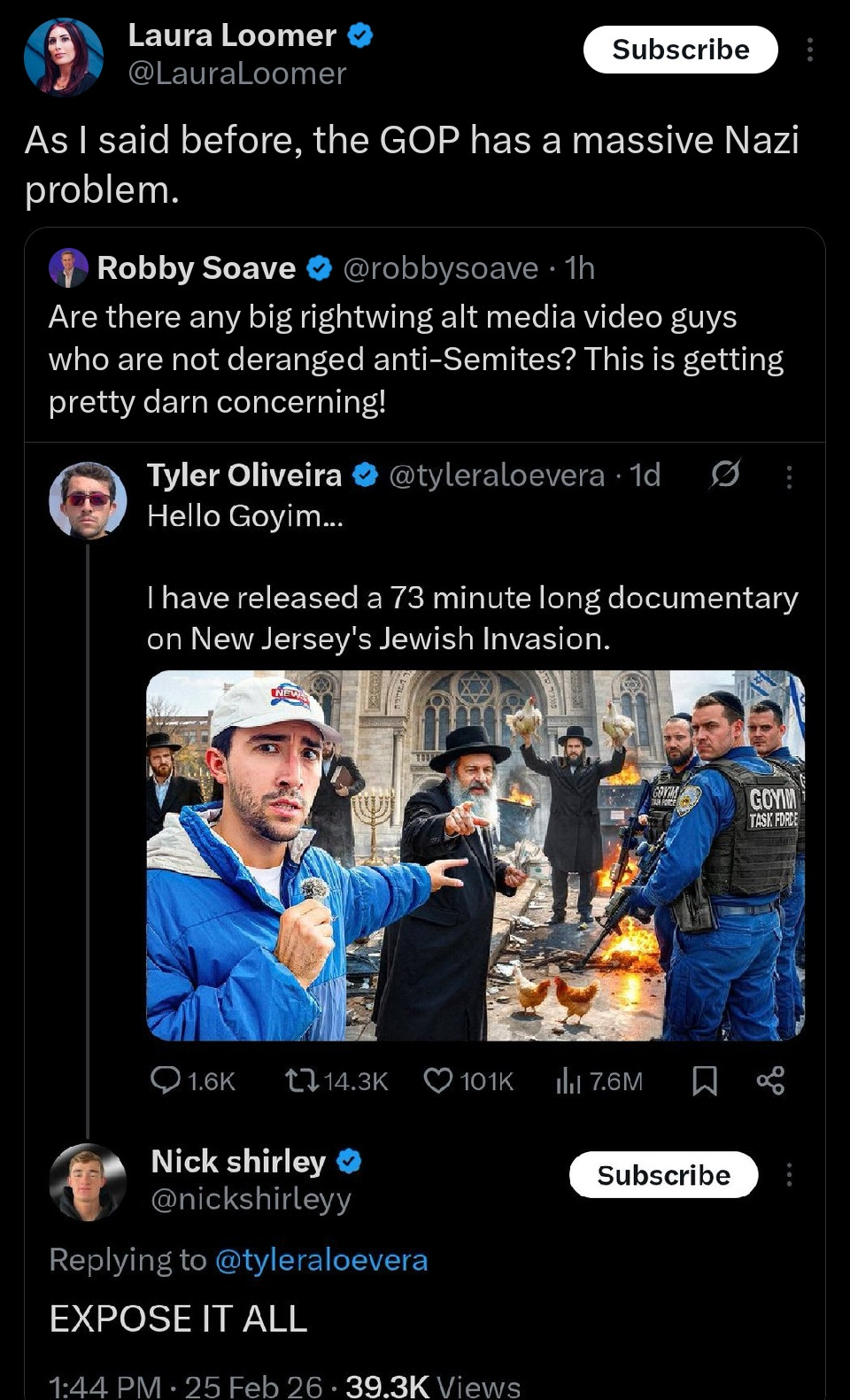Subscribe to Laura Loomer

click(680, 50)
